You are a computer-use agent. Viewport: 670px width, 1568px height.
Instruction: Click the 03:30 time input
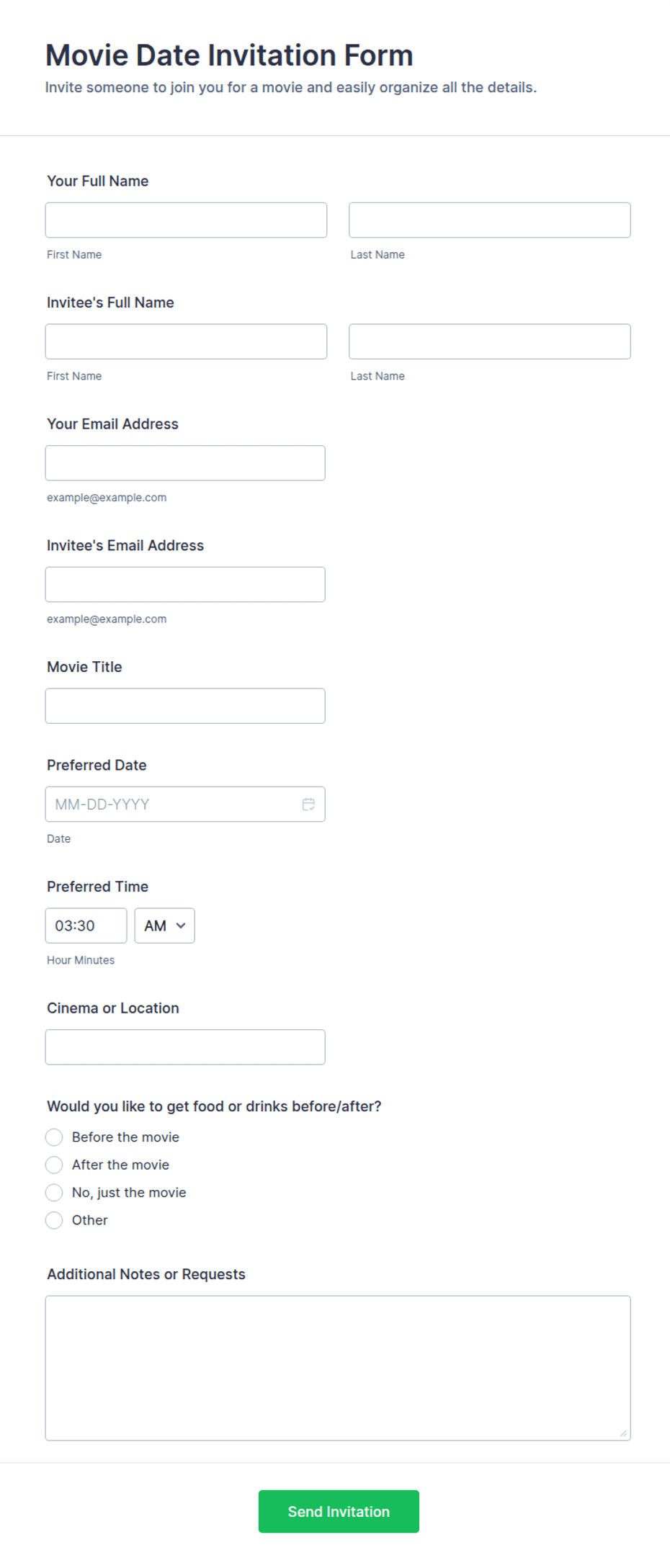pyautogui.click(x=86, y=926)
